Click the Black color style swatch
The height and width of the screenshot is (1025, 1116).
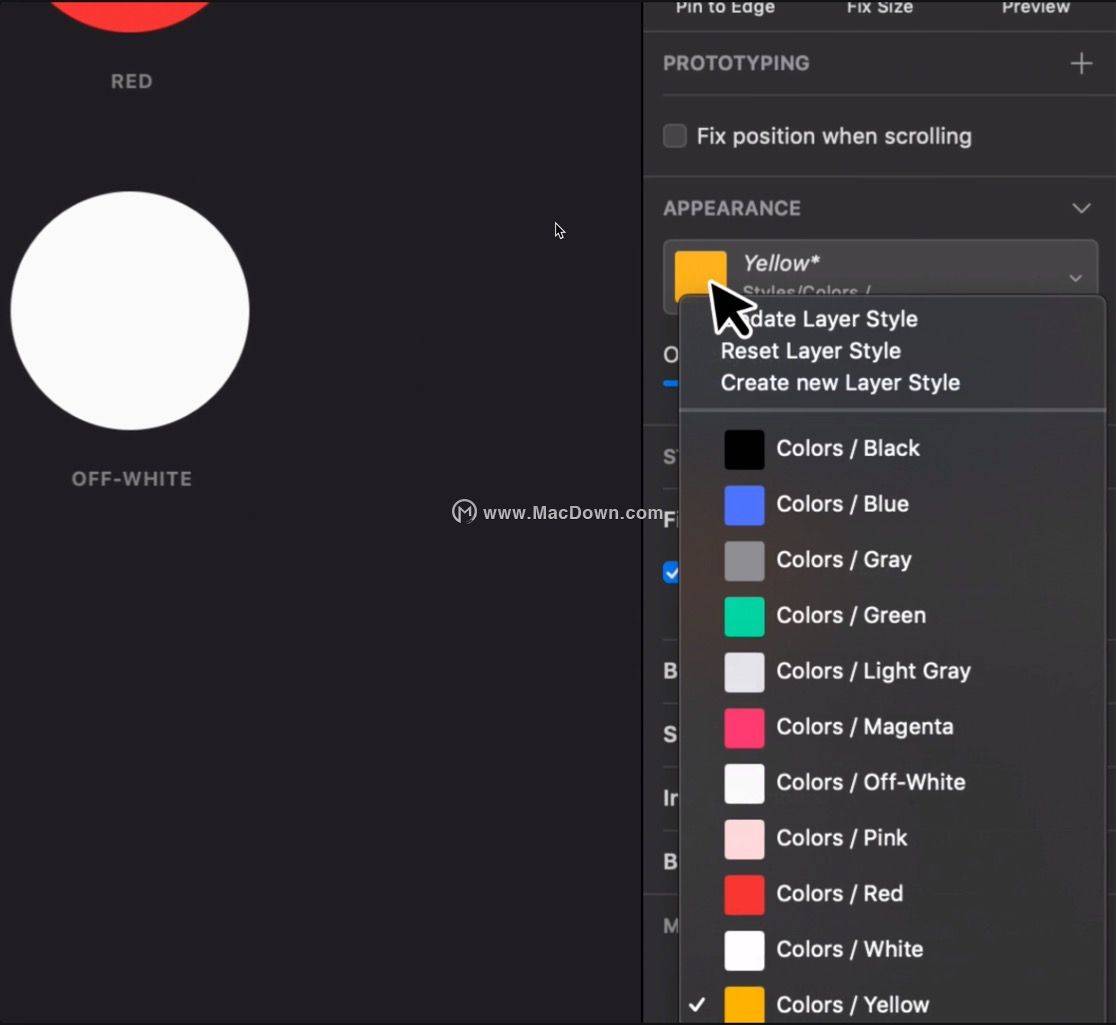(744, 449)
